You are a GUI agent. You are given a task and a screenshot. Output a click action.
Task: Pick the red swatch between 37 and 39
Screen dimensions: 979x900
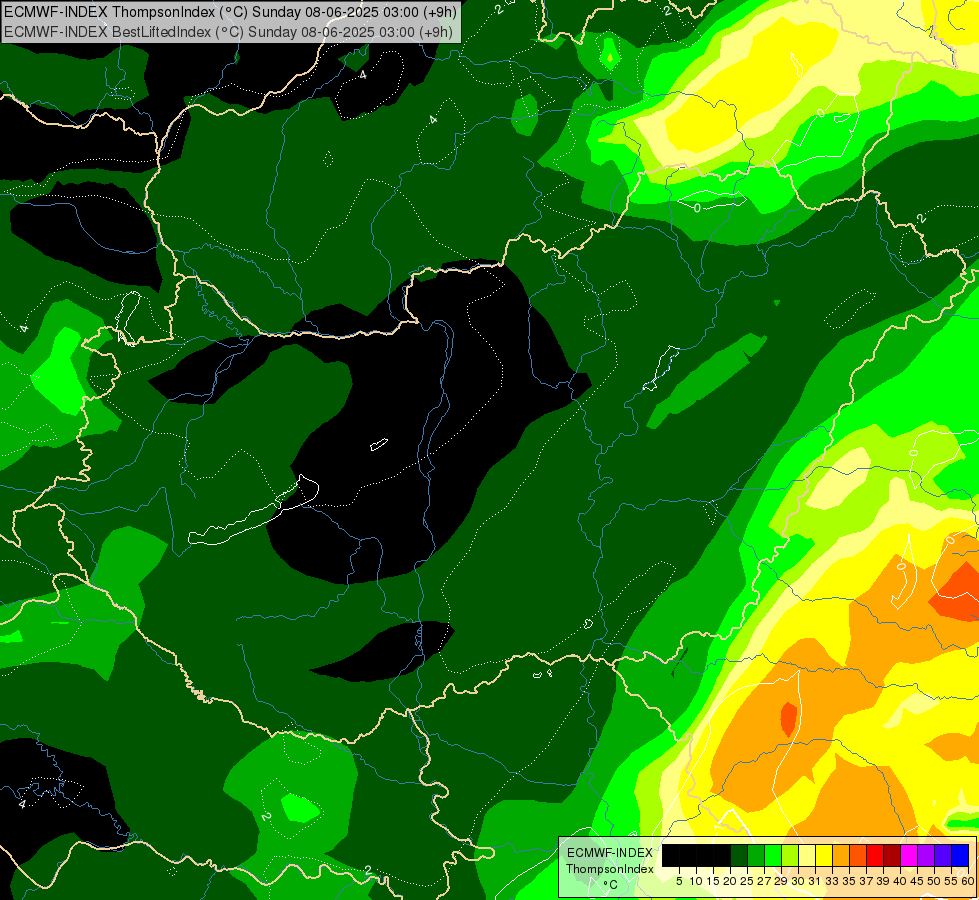point(875,855)
